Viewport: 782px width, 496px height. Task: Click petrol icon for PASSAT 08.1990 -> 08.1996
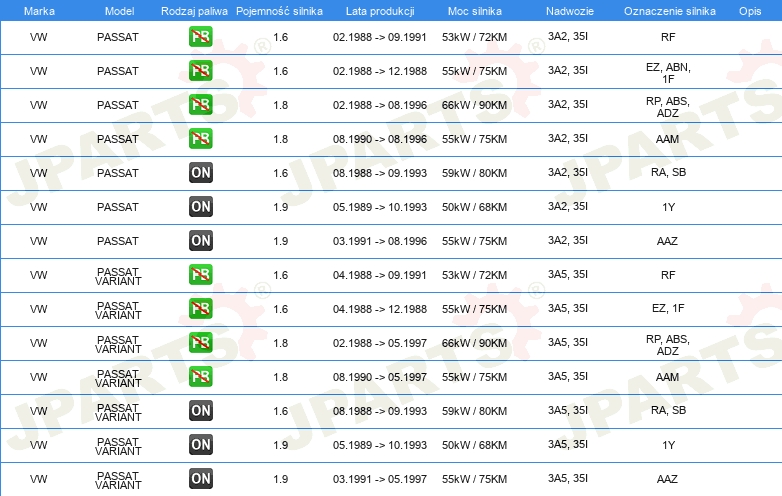200,139
